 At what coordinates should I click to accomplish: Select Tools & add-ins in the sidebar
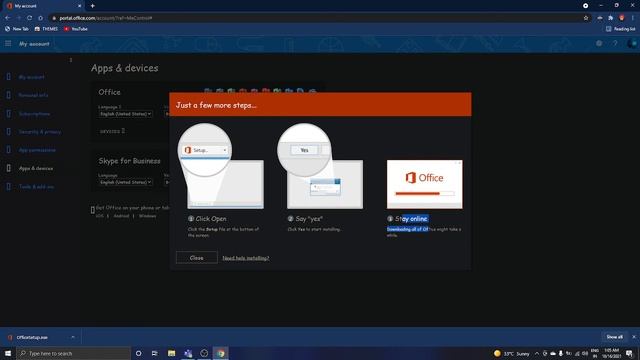[x=36, y=187]
